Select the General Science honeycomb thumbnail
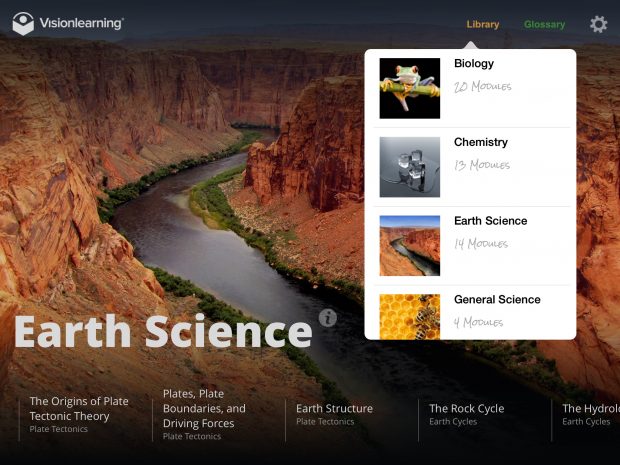The height and width of the screenshot is (465, 620). click(x=410, y=317)
